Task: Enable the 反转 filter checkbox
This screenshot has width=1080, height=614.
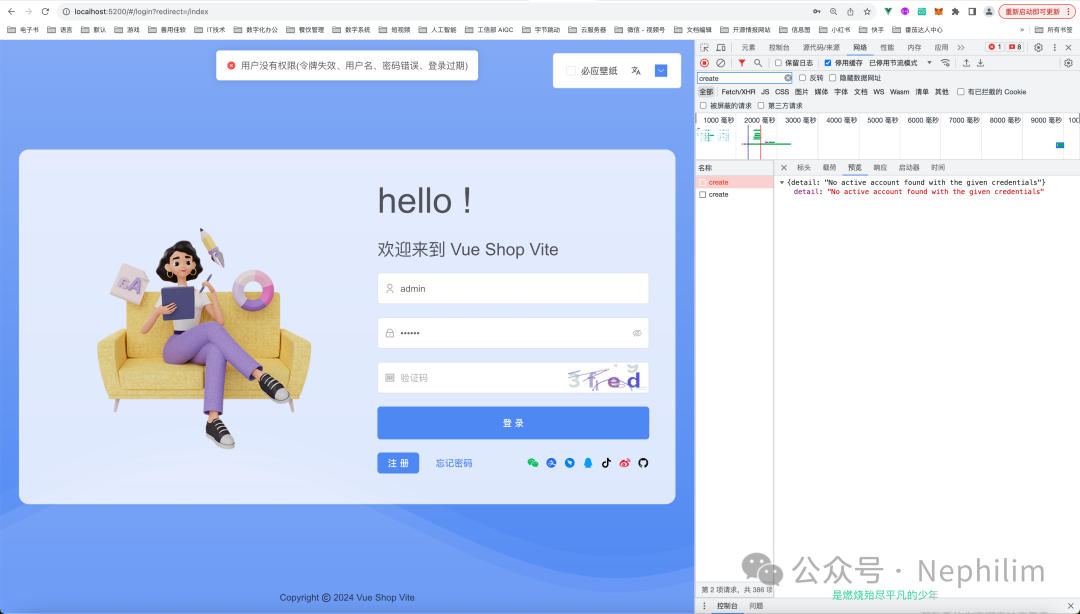Action: pyautogui.click(x=802, y=78)
